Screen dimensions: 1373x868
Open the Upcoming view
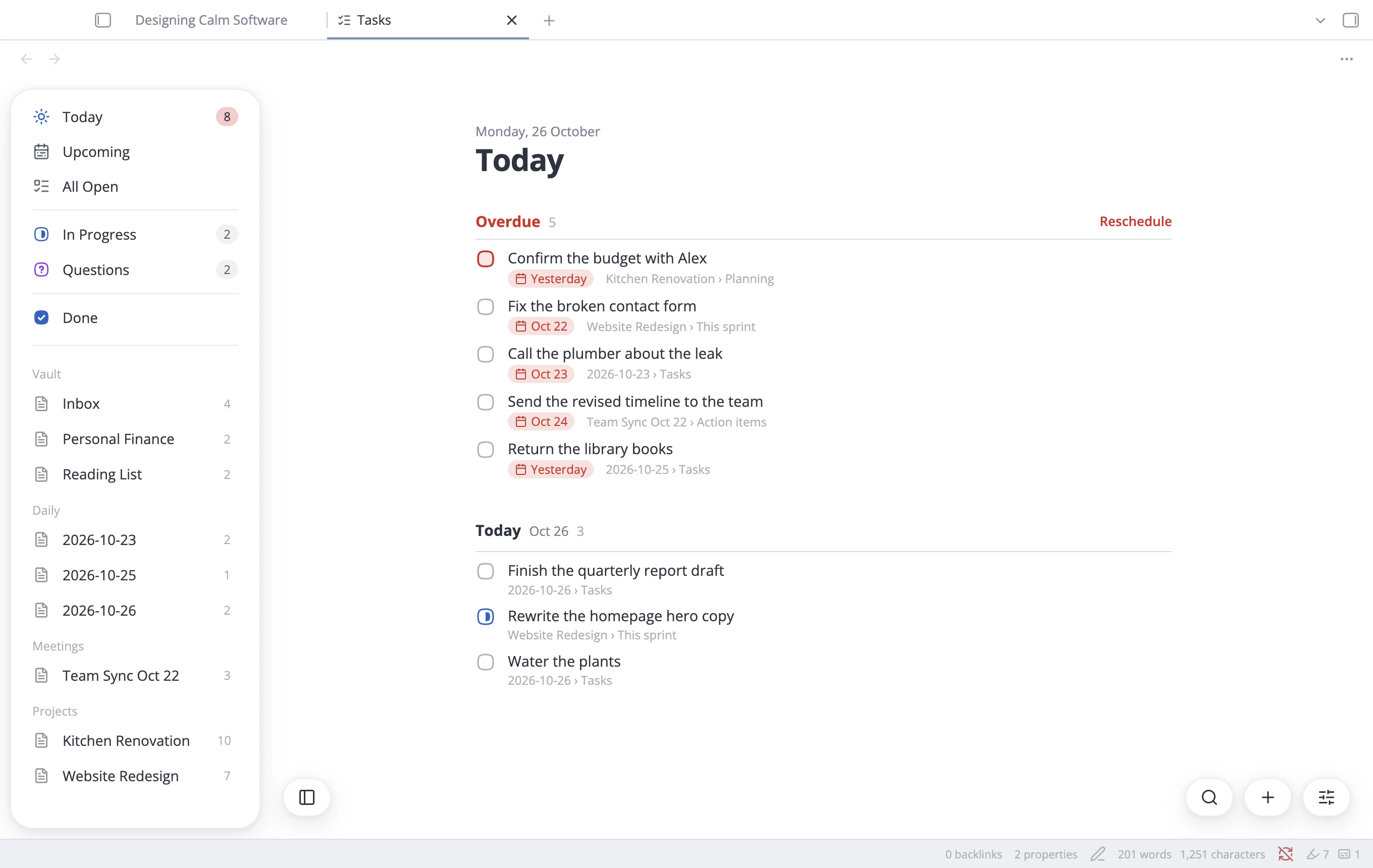pyautogui.click(x=135, y=151)
